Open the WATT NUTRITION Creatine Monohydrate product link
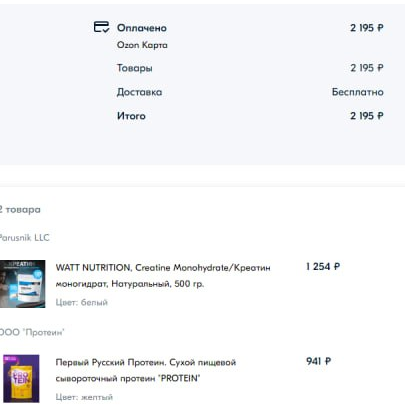The height and width of the screenshot is (410, 408). click(163, 276)
